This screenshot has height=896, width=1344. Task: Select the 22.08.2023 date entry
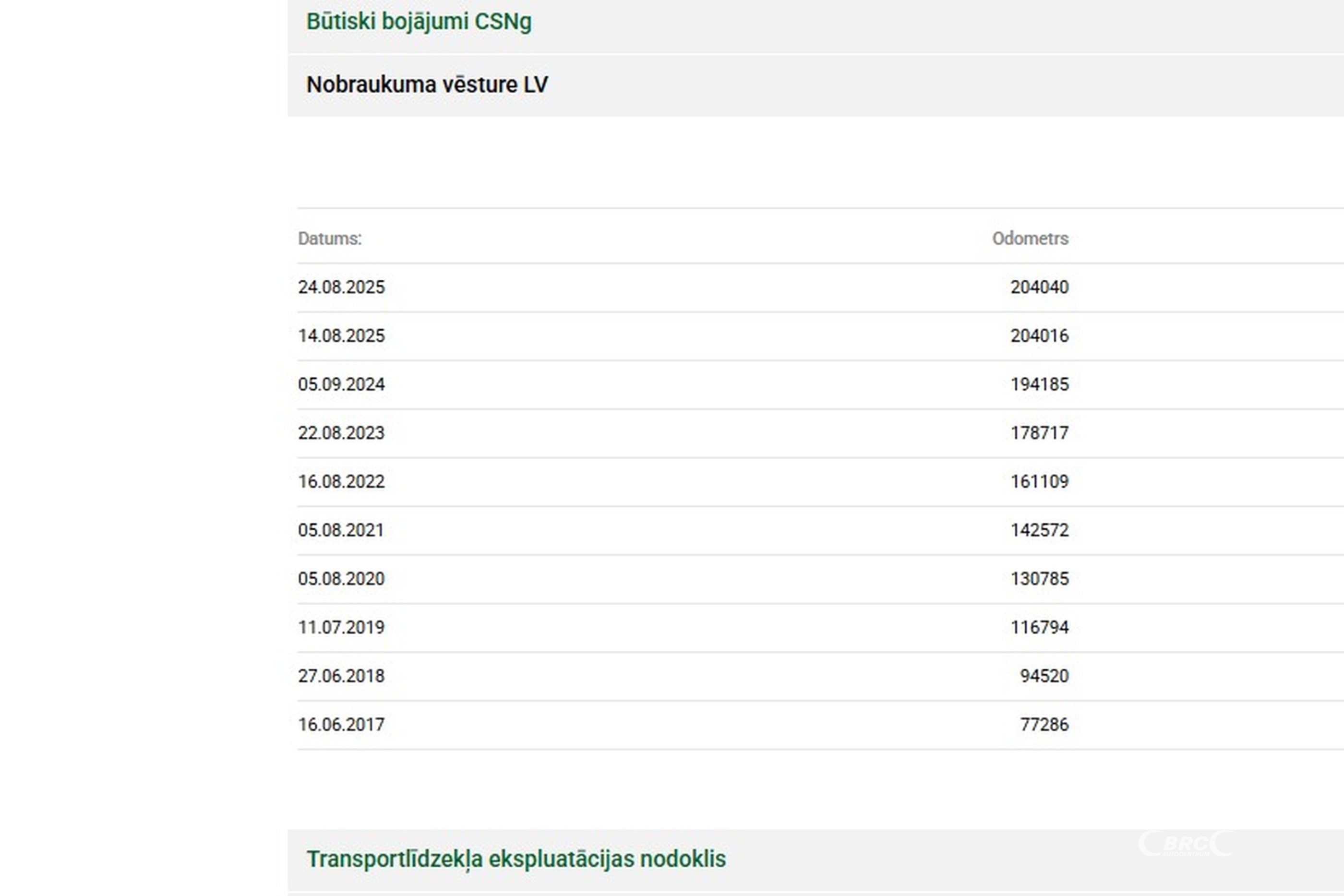(x=341, y=432)
